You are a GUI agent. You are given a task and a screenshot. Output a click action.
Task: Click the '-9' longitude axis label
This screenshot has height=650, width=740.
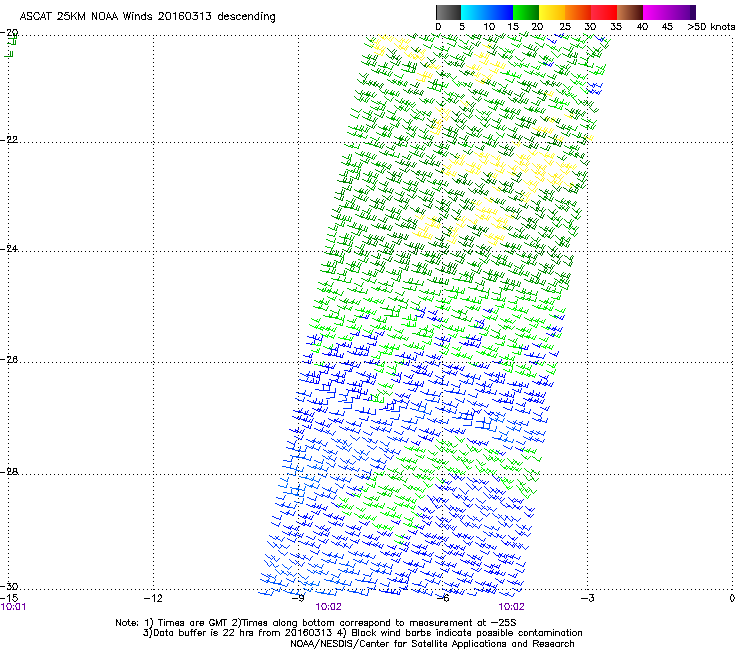tap(298, 598)
